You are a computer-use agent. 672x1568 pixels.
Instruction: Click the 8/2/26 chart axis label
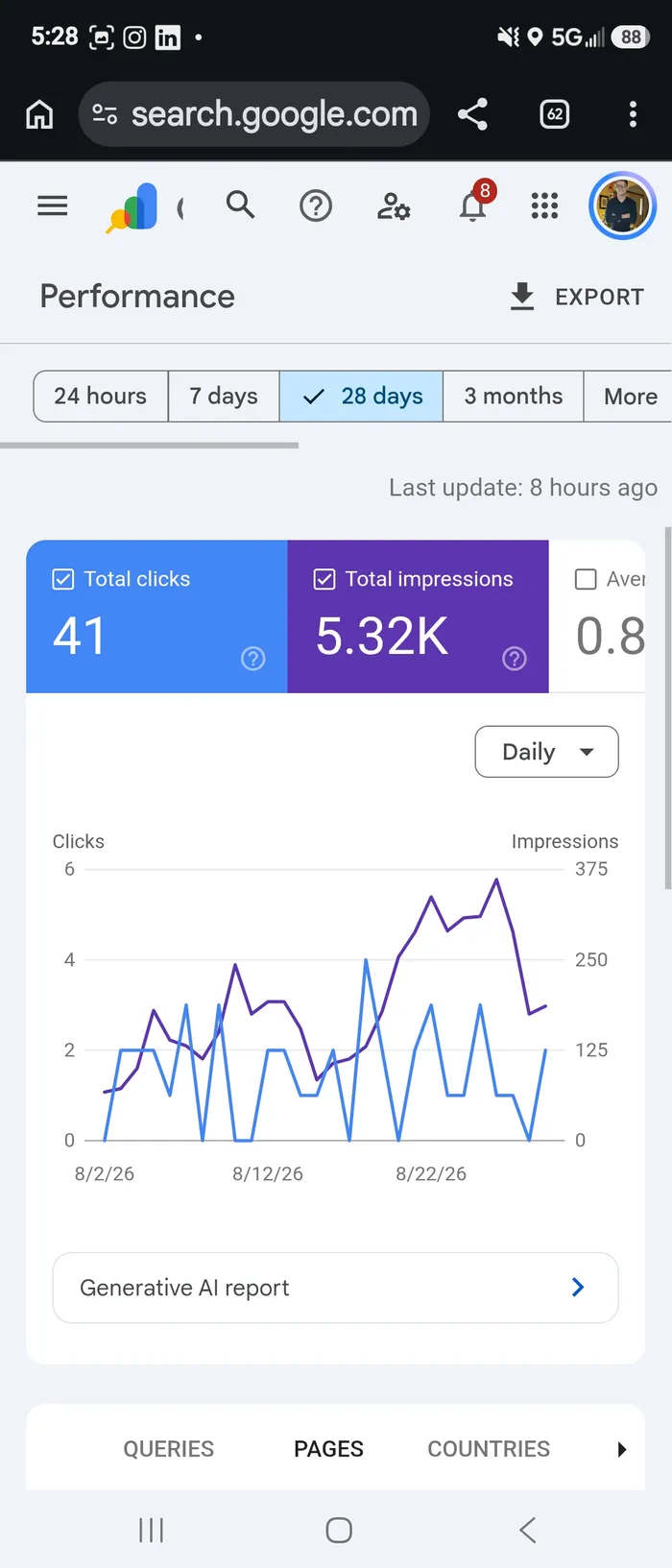point(105,1174)
